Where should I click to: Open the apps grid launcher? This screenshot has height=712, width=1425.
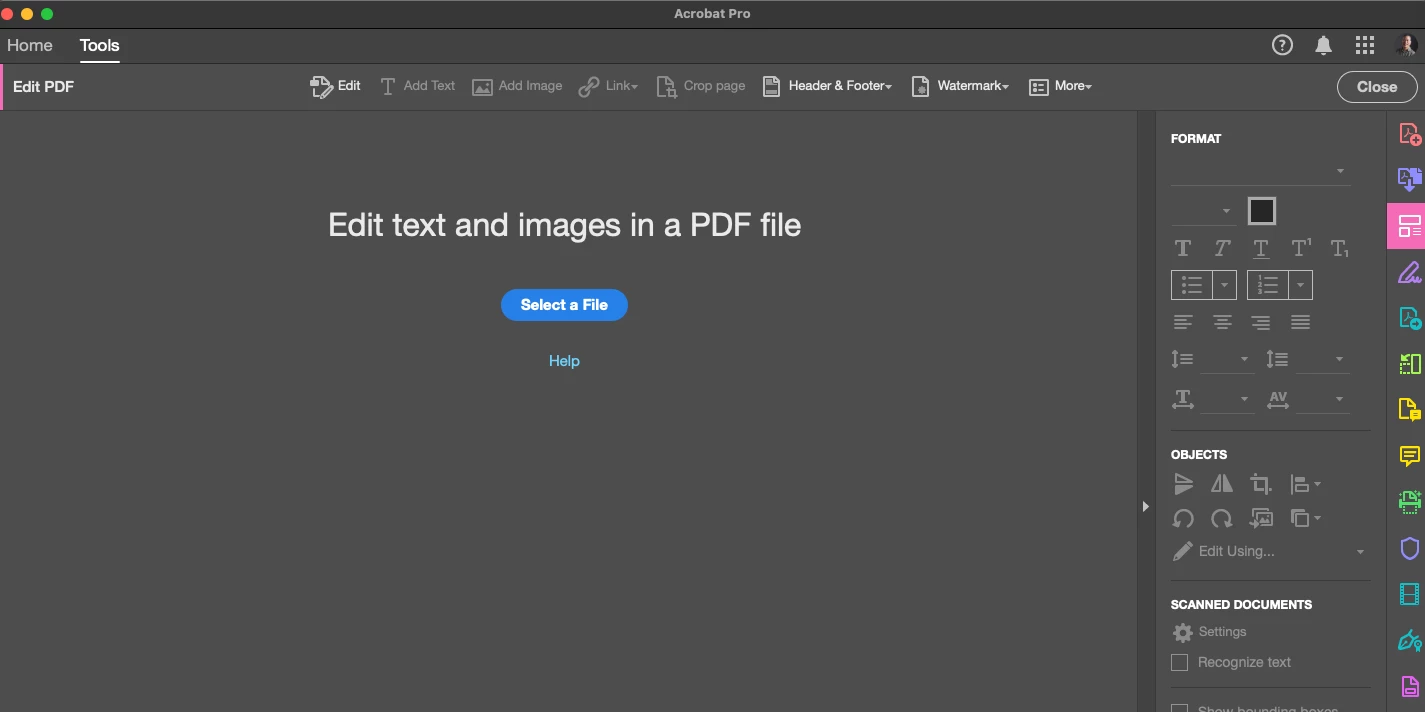pos(1364,45)
